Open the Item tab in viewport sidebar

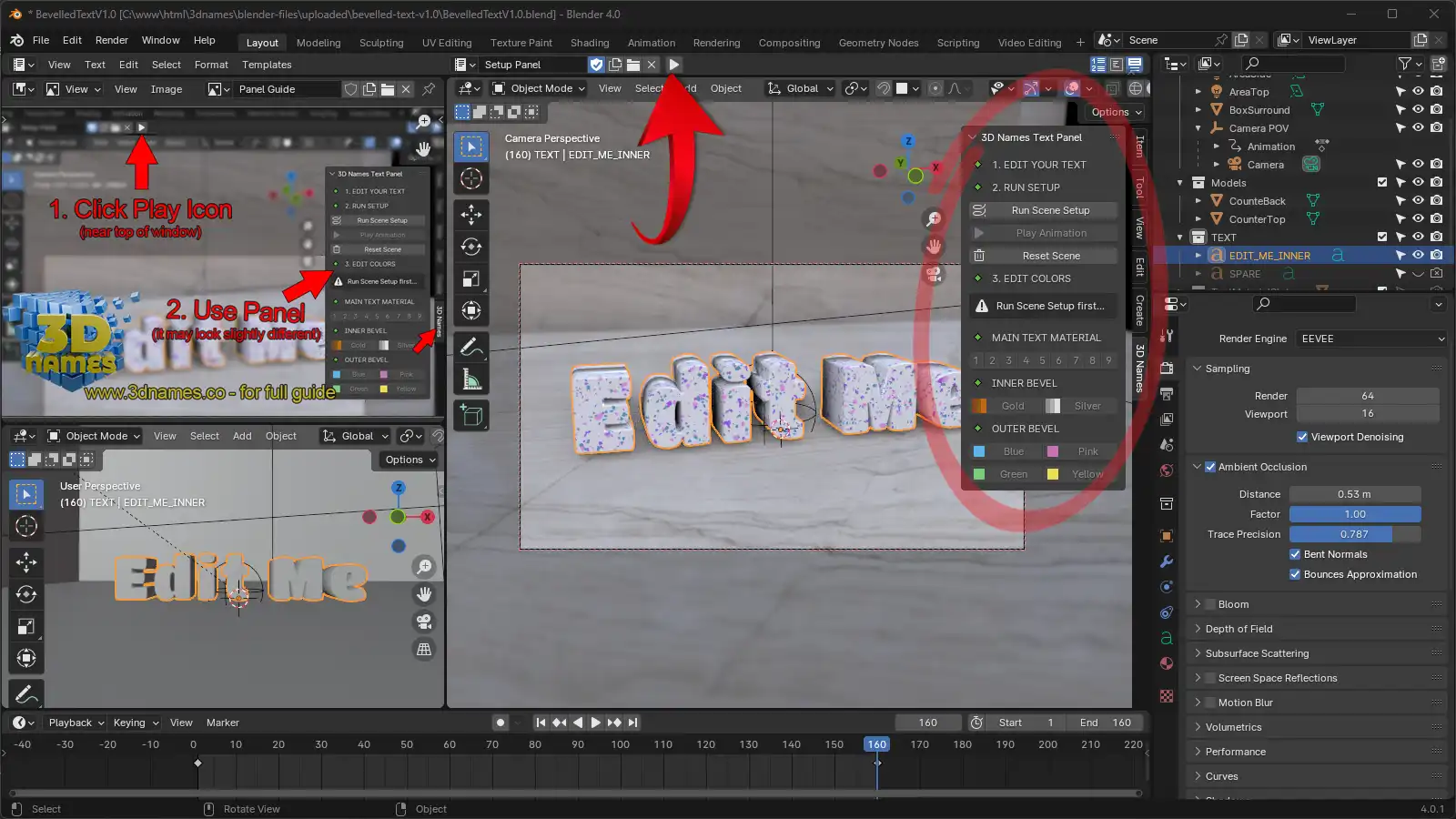click(x=1139, y=147)
